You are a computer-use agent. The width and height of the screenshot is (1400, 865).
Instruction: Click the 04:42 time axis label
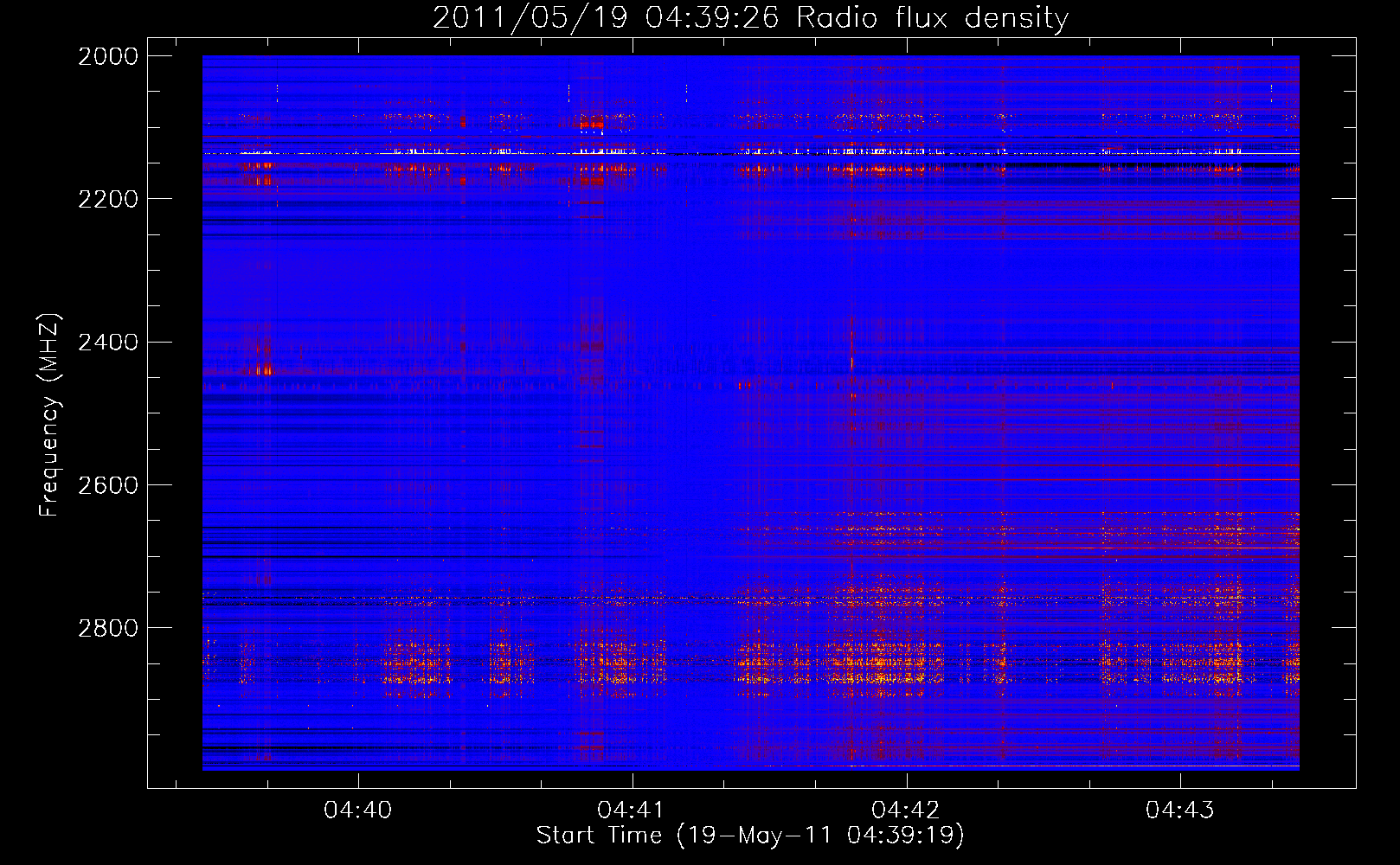(x=906, y=811)
